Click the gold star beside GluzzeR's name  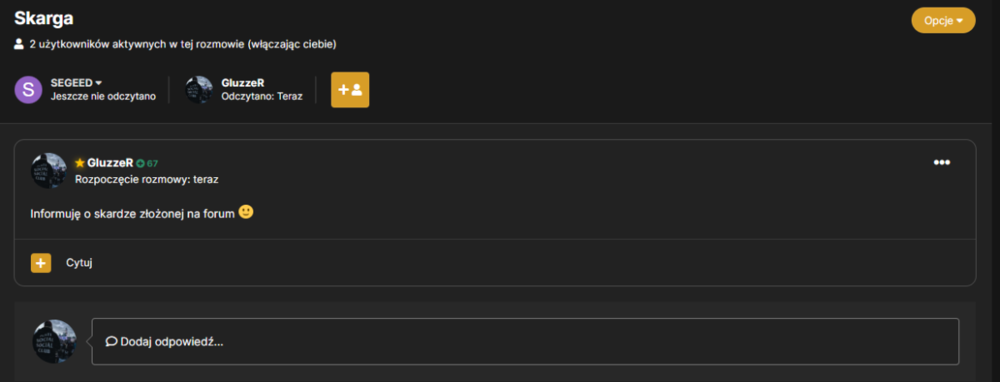80,163
